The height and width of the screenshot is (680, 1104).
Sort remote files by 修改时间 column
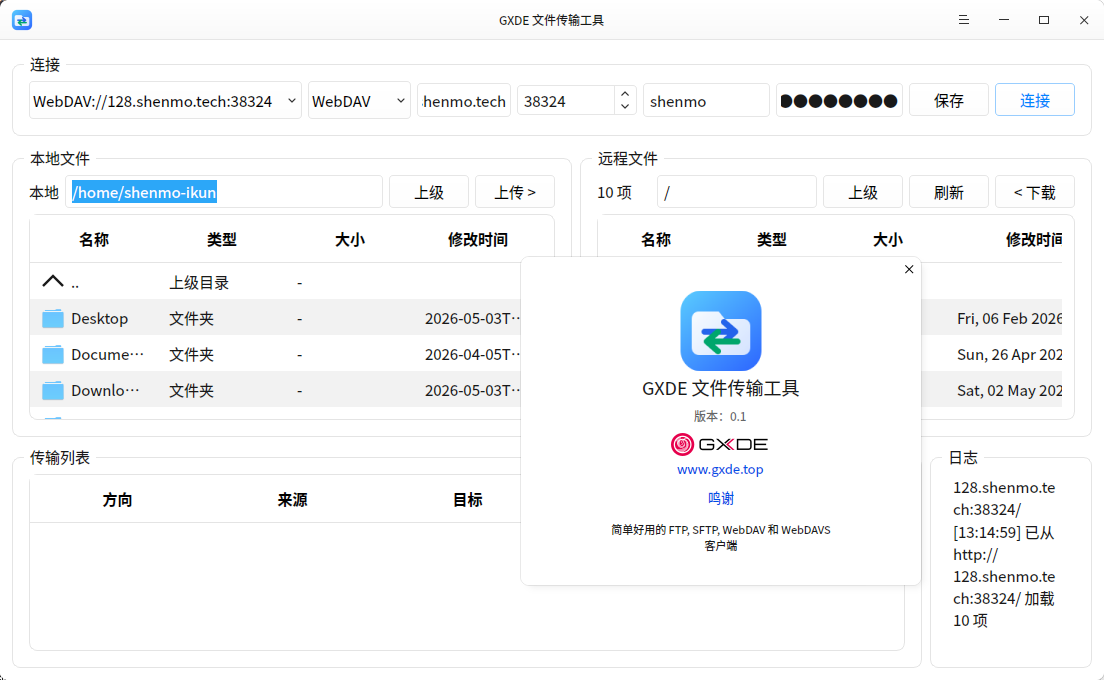[x=1034, y=239]
